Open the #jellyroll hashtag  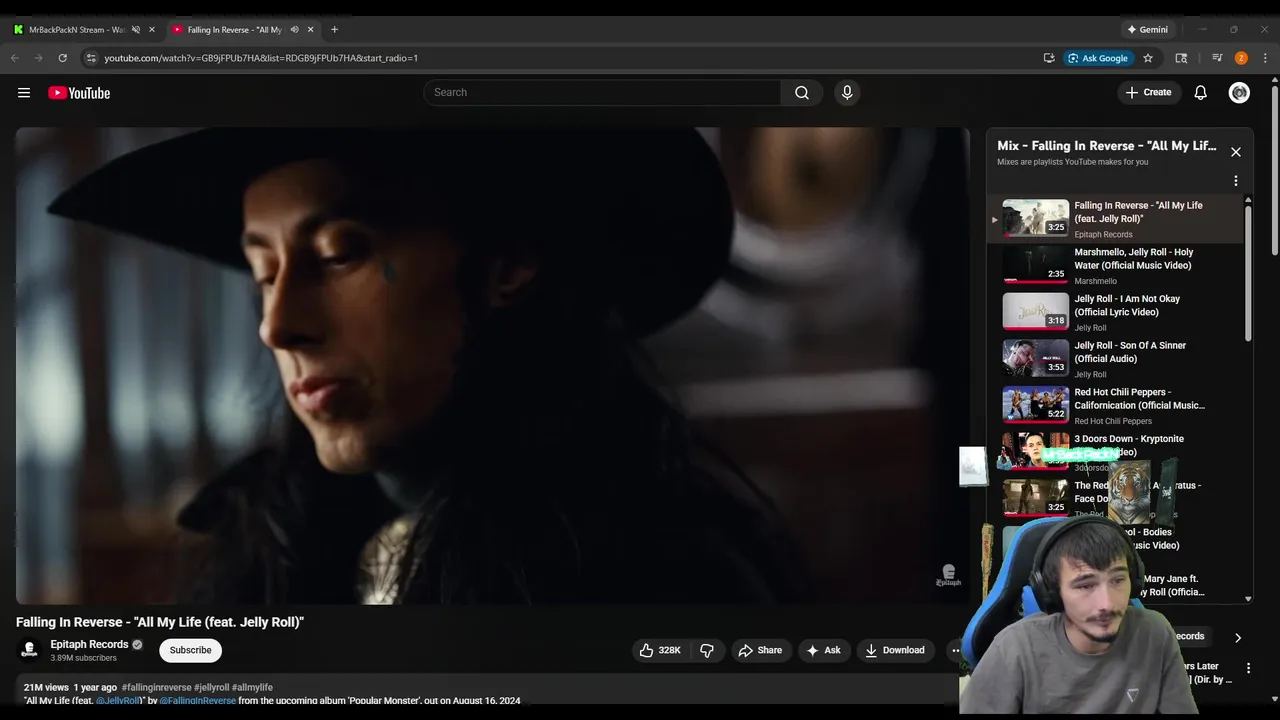(211, 688)
